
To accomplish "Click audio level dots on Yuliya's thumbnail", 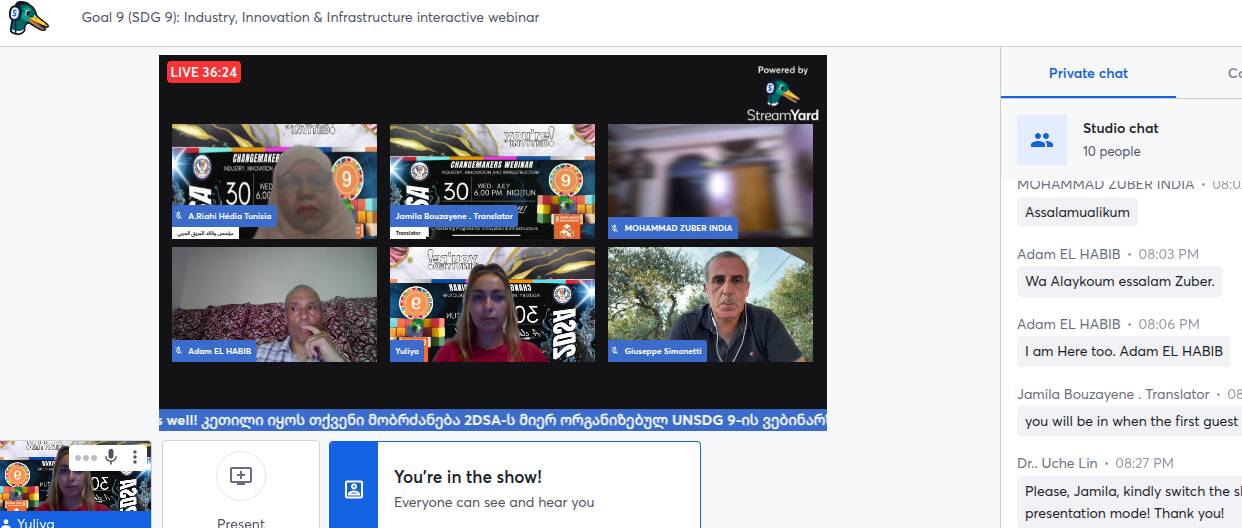I will pos(86,457).
